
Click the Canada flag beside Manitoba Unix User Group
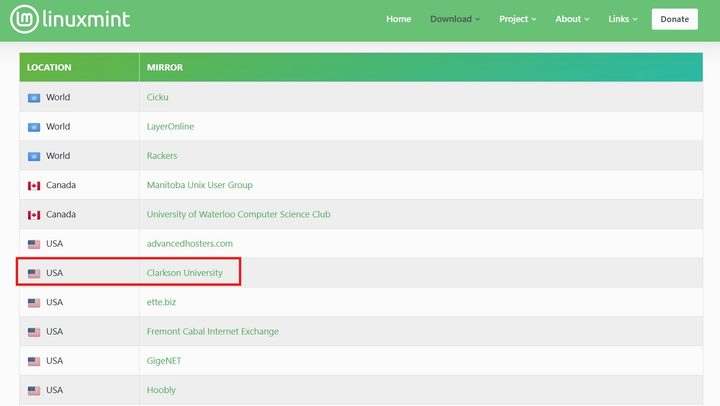[x=34, y=185]
